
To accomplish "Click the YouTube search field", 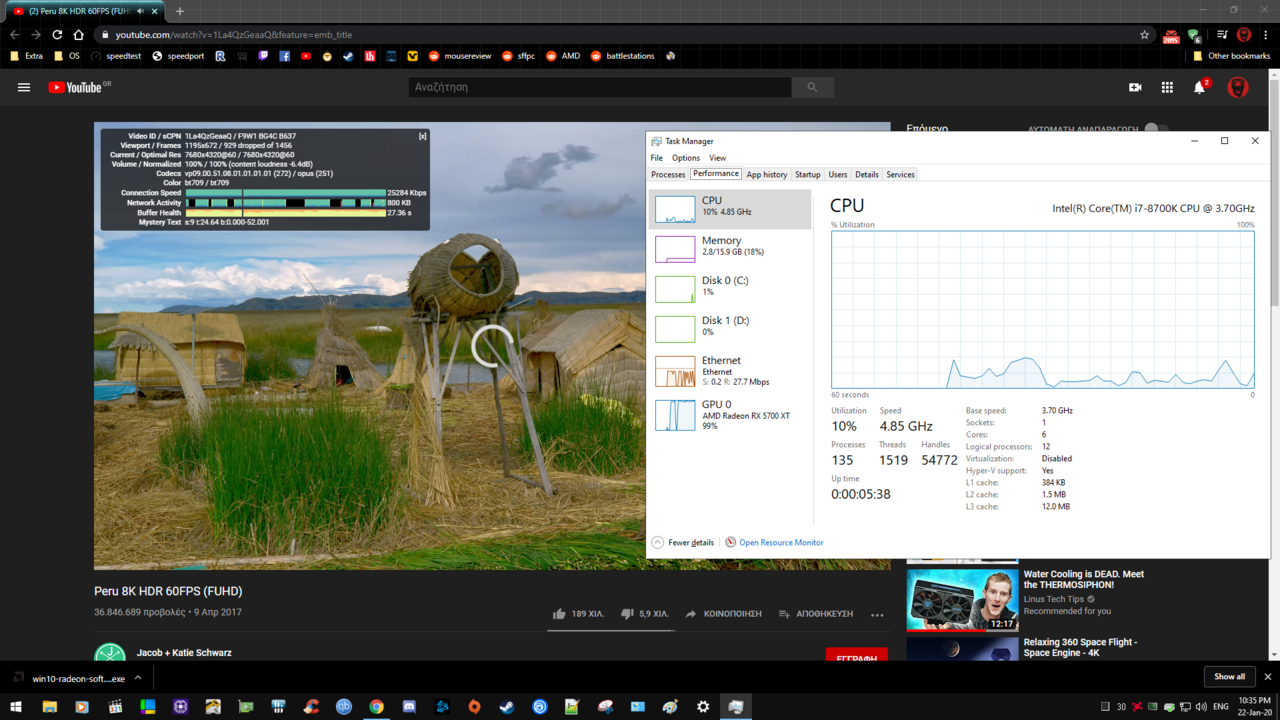I will (x=600, y=87).
